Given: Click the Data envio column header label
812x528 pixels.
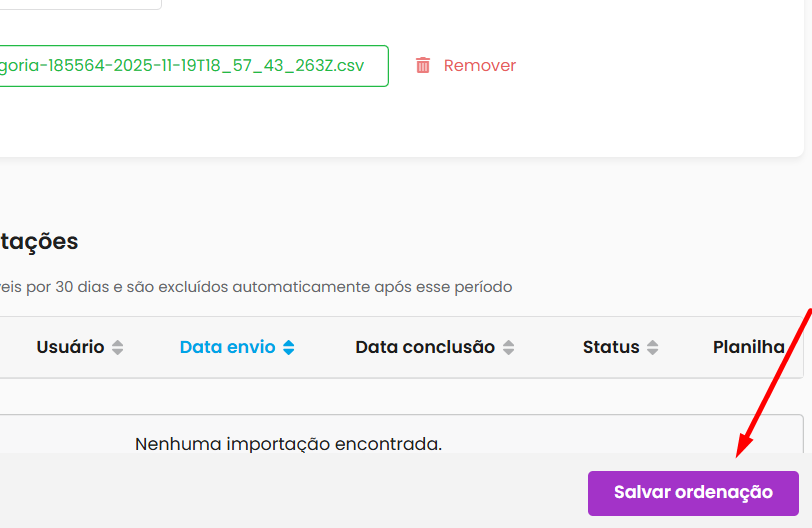Looking at the screenshot, I should click(x=227, y=347).
